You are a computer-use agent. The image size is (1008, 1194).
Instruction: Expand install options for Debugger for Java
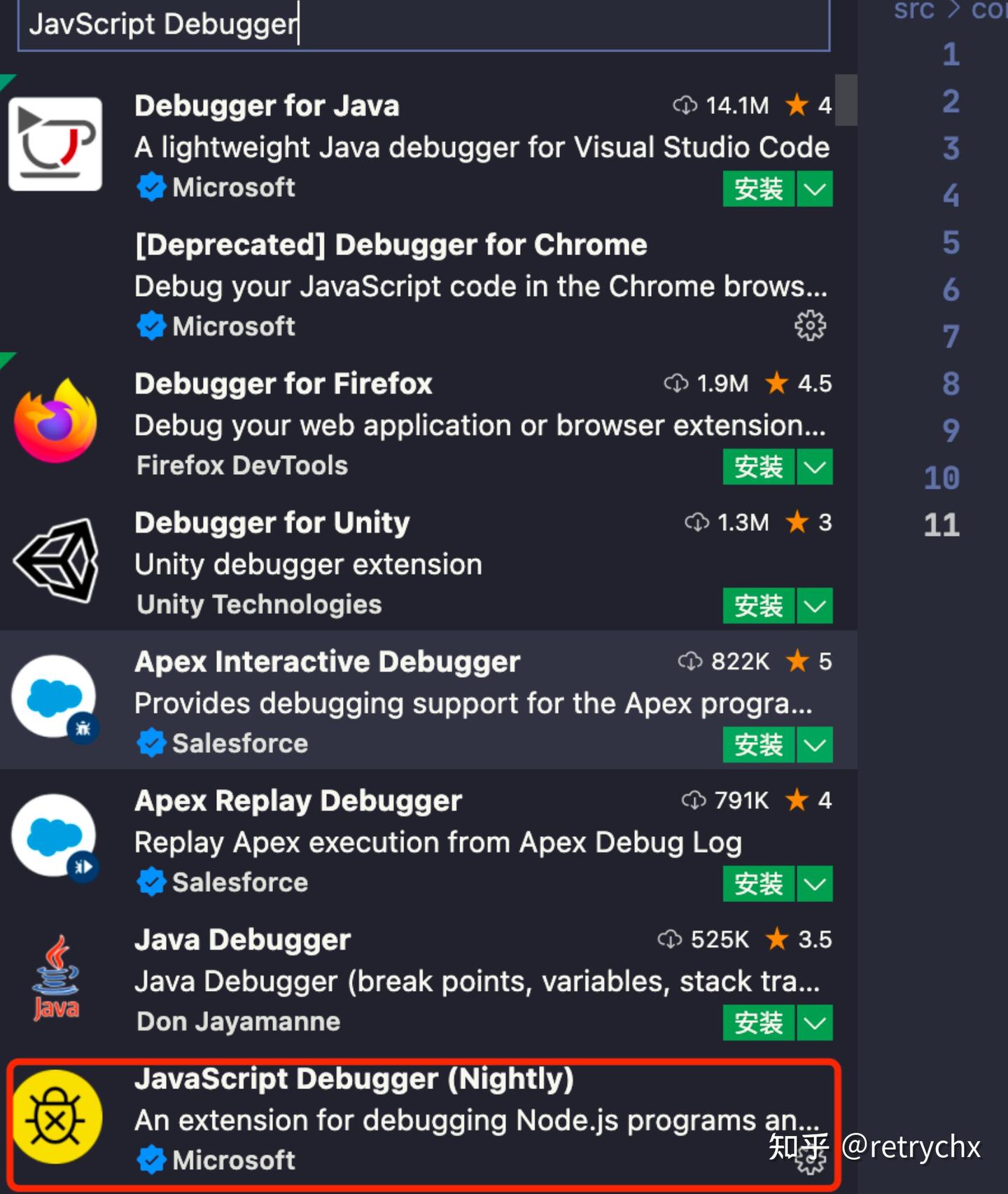pyautogui.click(x=815, y=189)
